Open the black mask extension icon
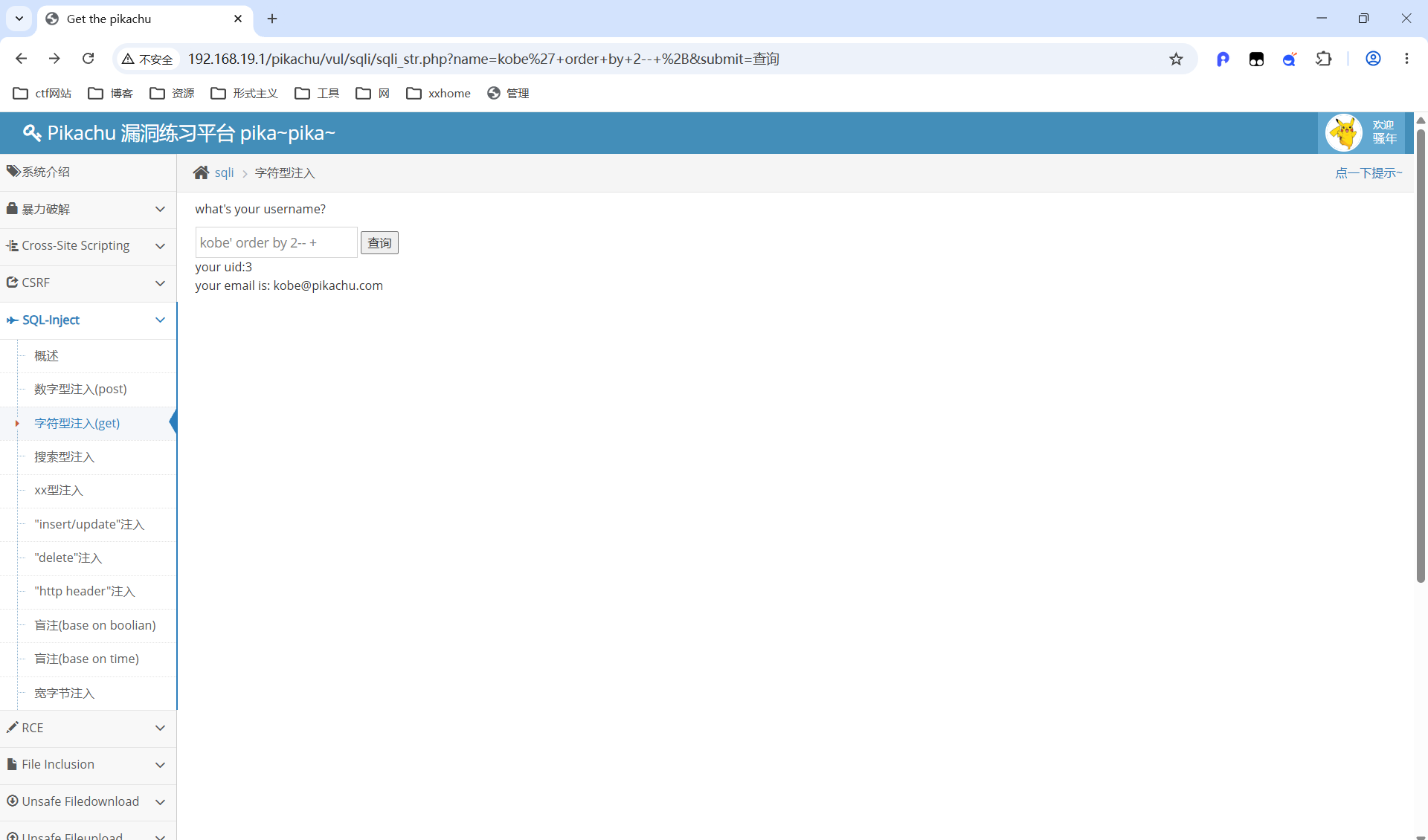Image resolution: width=1428 pixels, height=840 pixels. [1256, 59]
